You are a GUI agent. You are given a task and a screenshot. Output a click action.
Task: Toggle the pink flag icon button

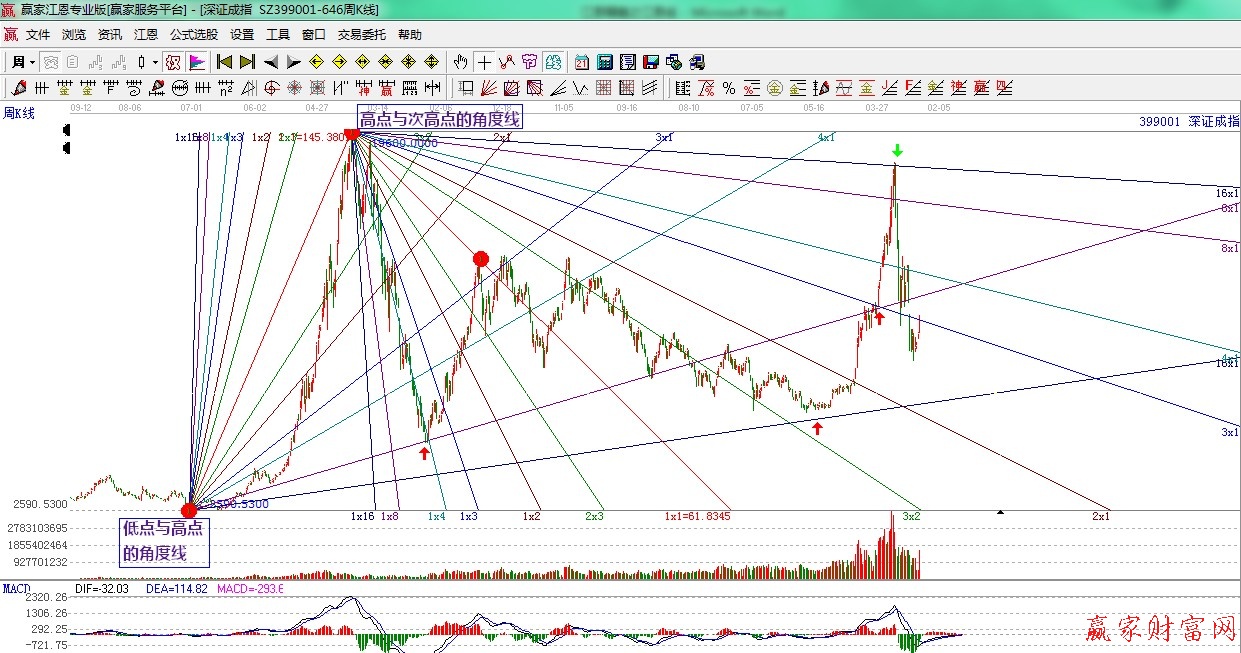point(196,62)
